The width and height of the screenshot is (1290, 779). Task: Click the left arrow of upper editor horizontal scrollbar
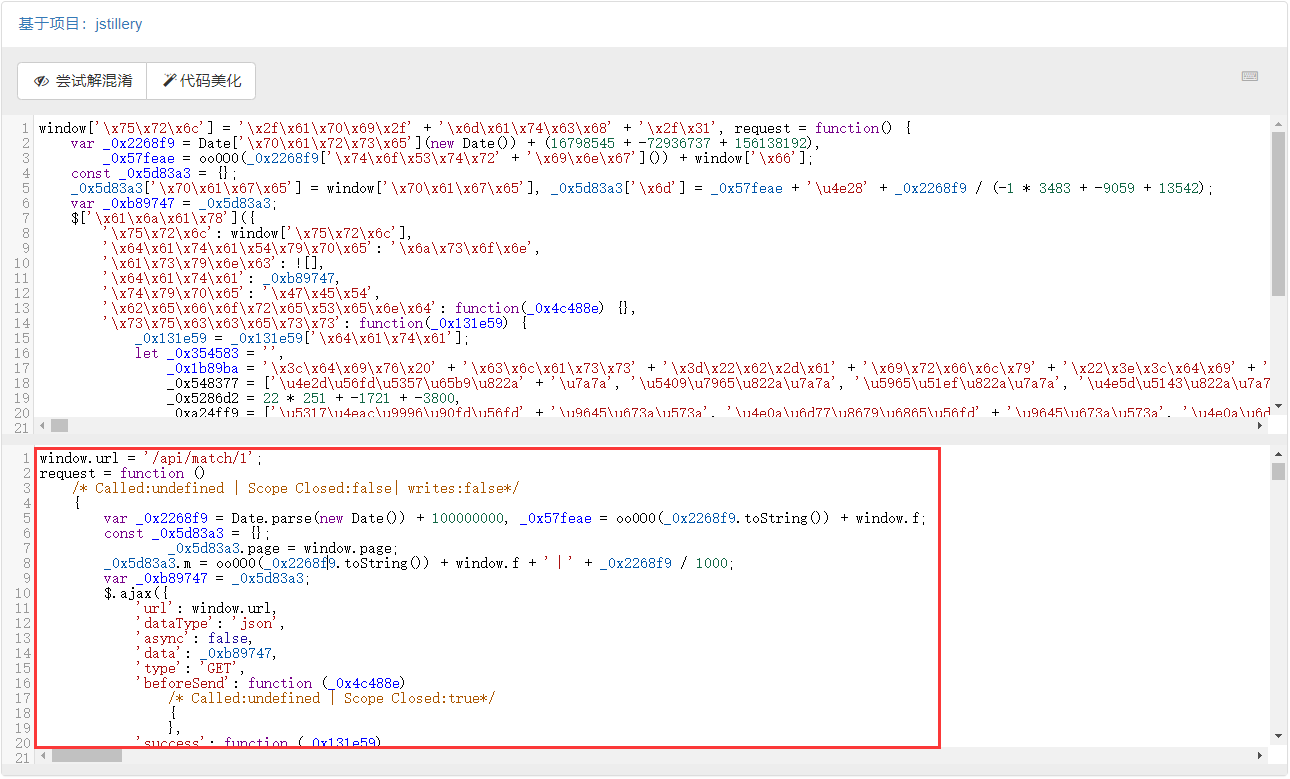click(x=42, y=426)
